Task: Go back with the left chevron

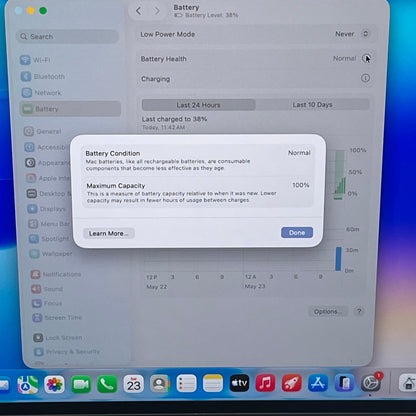Action: tap(139, 11)
